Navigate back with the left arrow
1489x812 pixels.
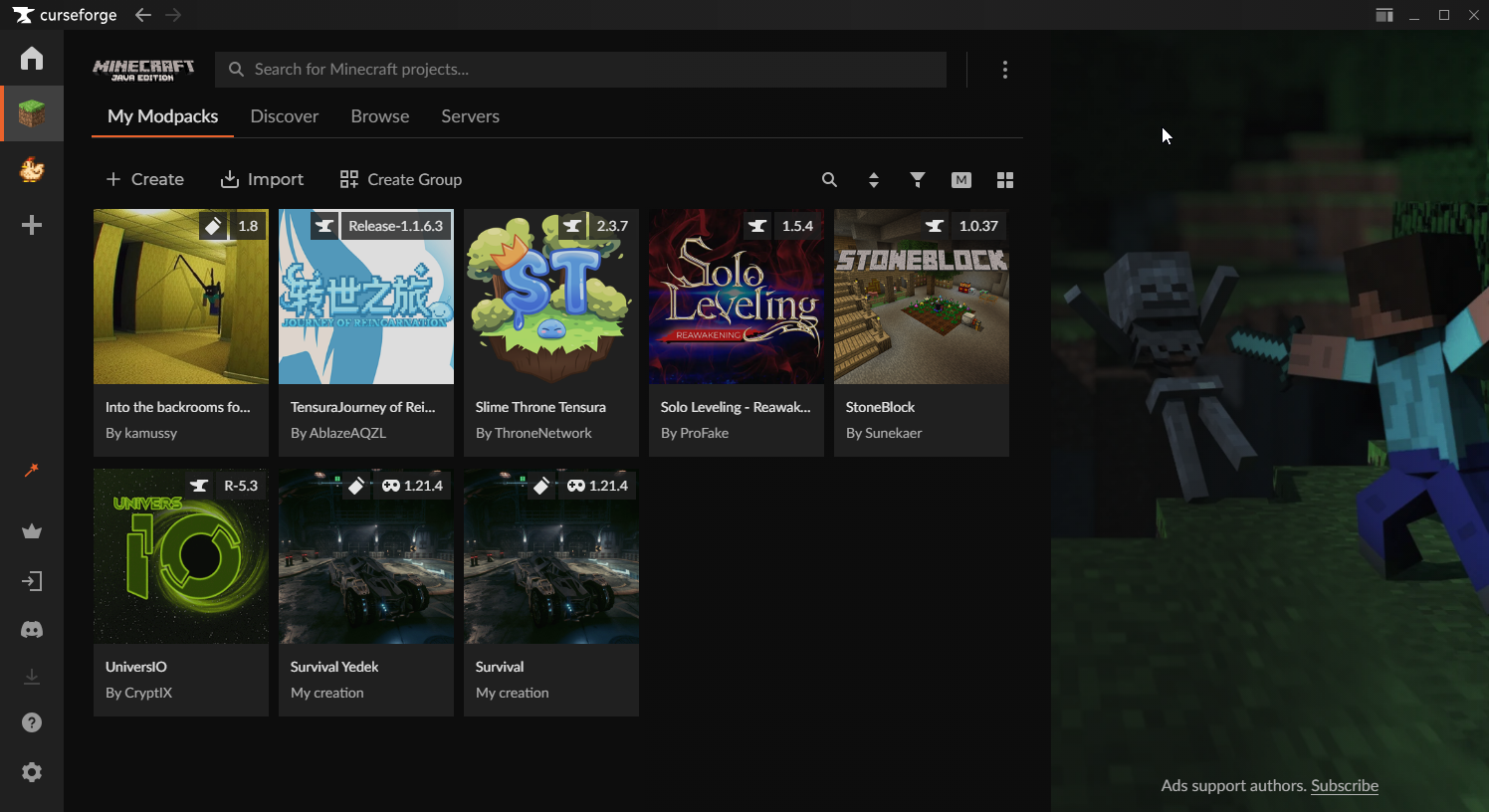click(x=143, y=15)
